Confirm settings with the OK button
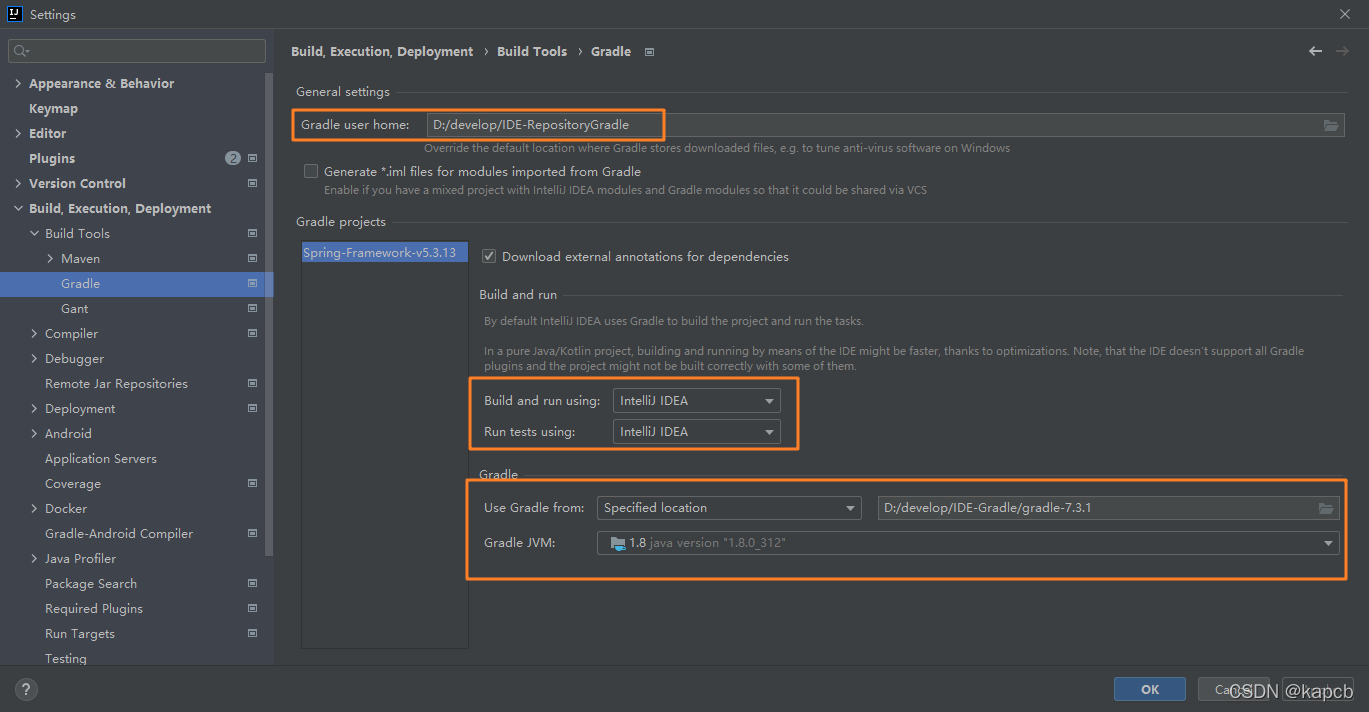The height and width of the screenshot is (712, 1369). (x=1150, y=689)
